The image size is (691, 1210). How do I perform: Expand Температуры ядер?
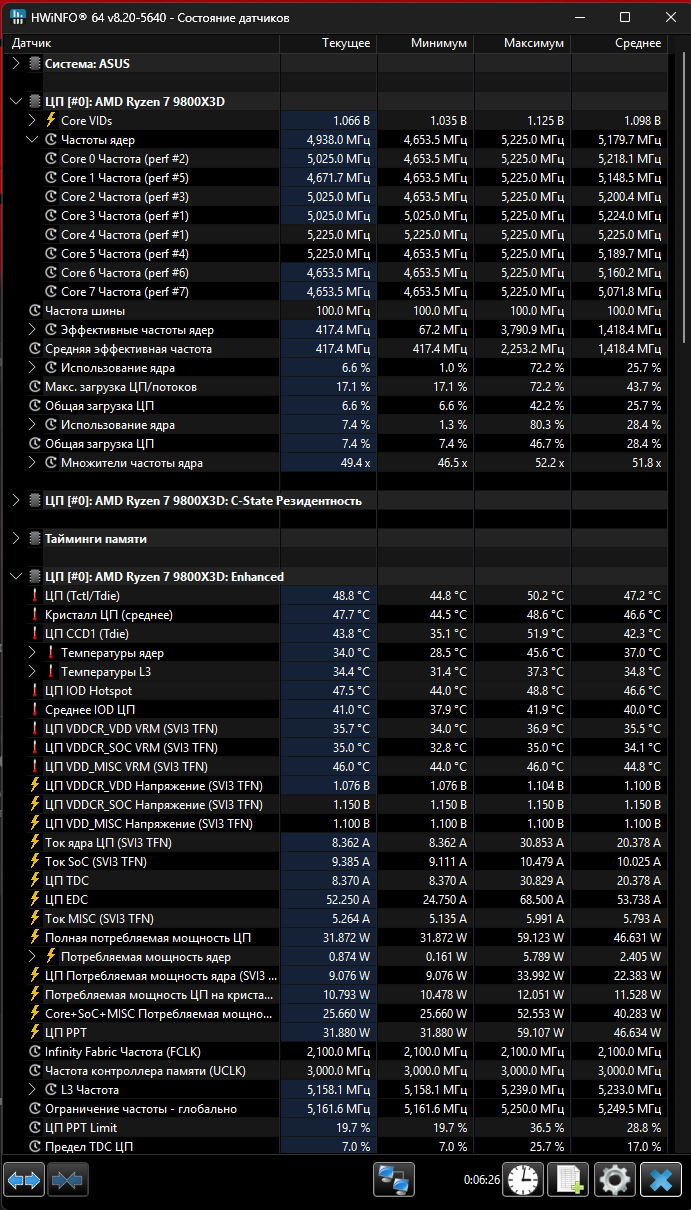click(x=31, y=653)
